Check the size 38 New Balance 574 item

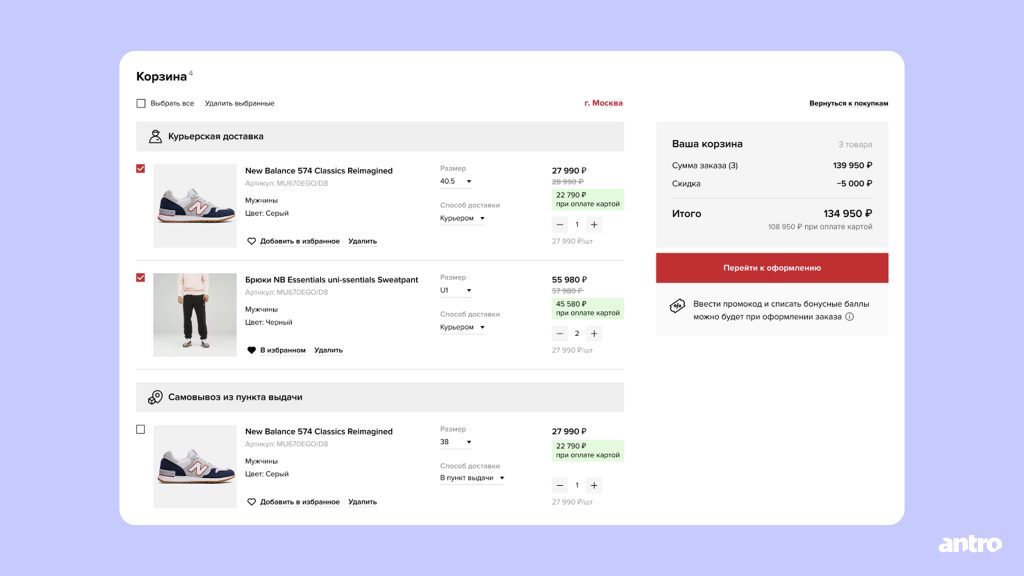tap(140, 430)
